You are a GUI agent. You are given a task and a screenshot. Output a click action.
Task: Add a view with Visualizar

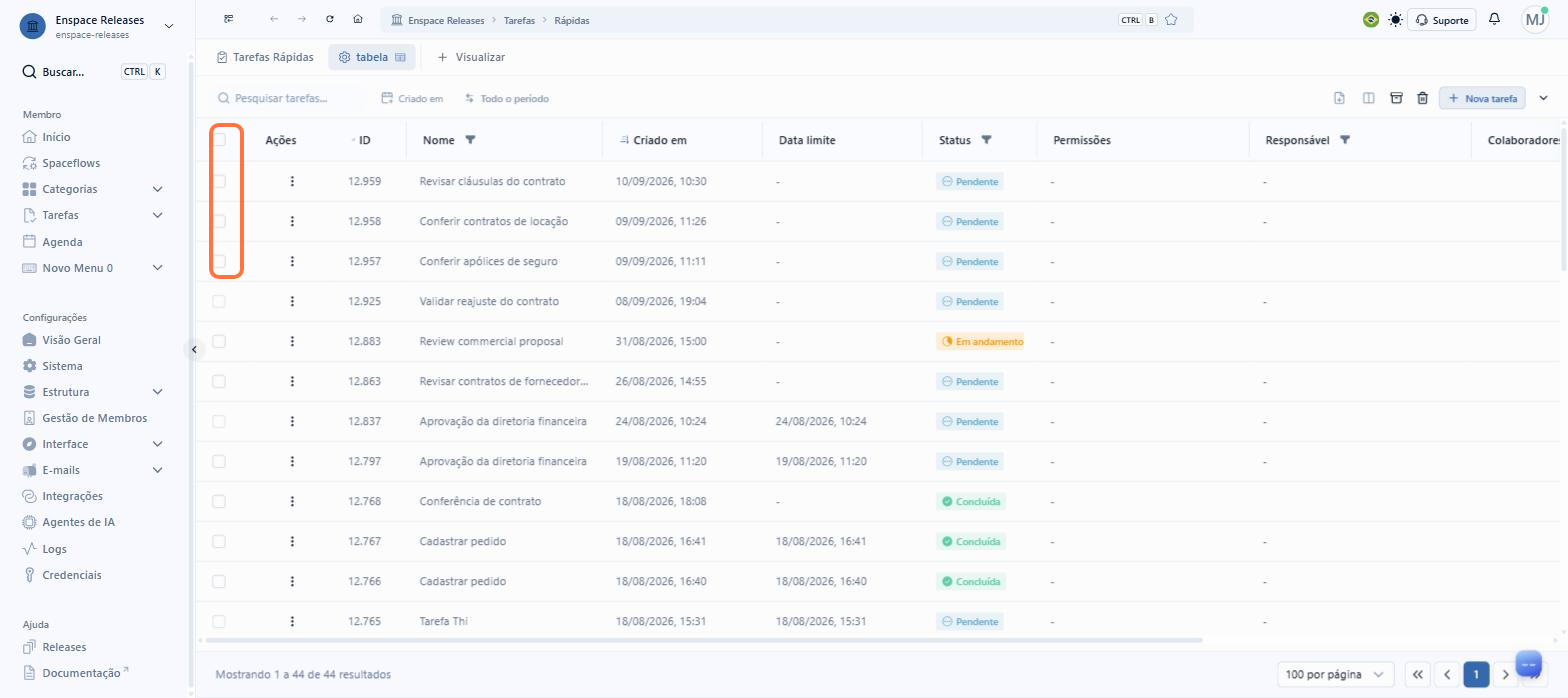click(471, 57)
